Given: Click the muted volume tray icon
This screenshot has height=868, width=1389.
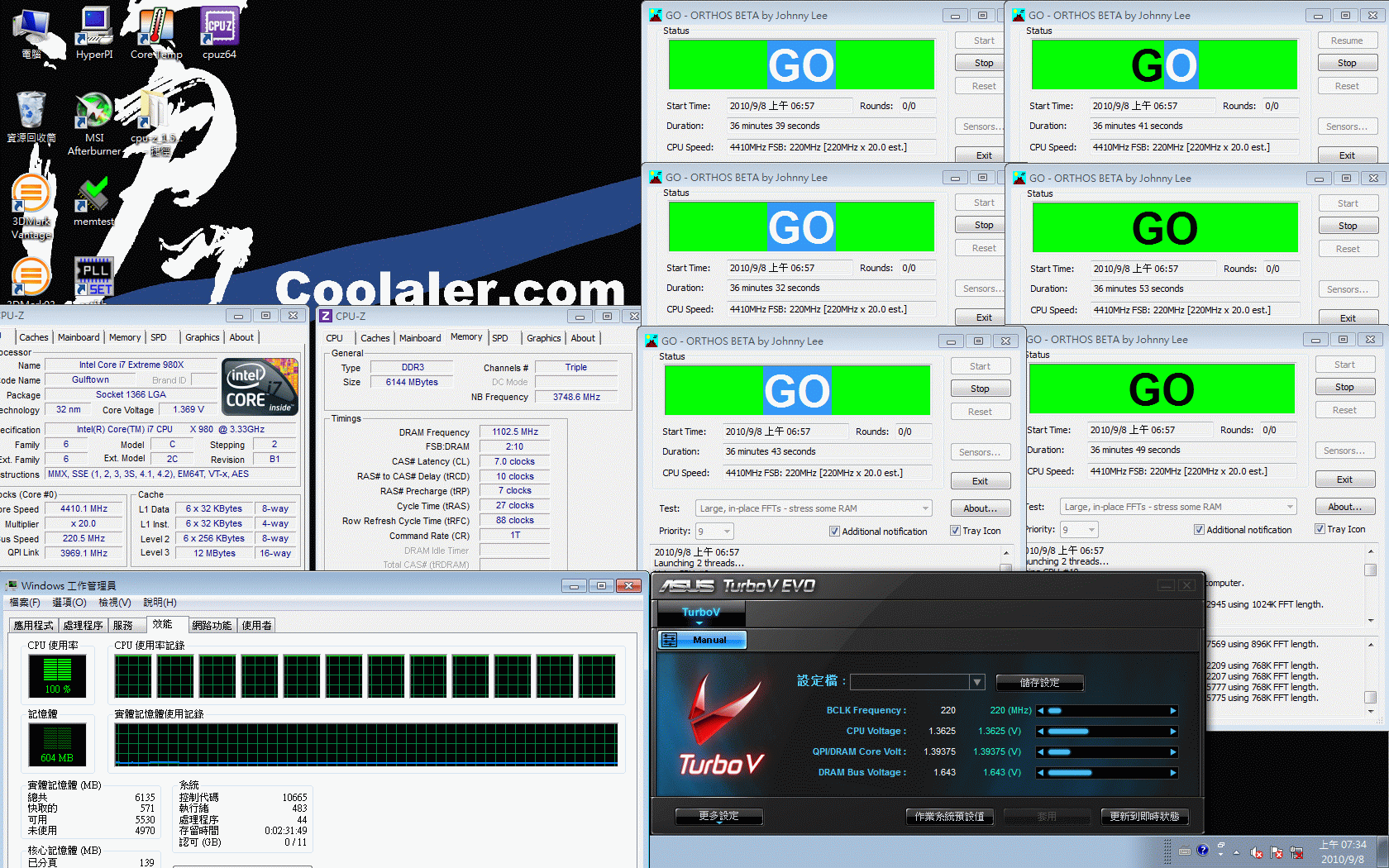Looking at the screenshot, I should pyautogui.click(x=1257, y=852).
